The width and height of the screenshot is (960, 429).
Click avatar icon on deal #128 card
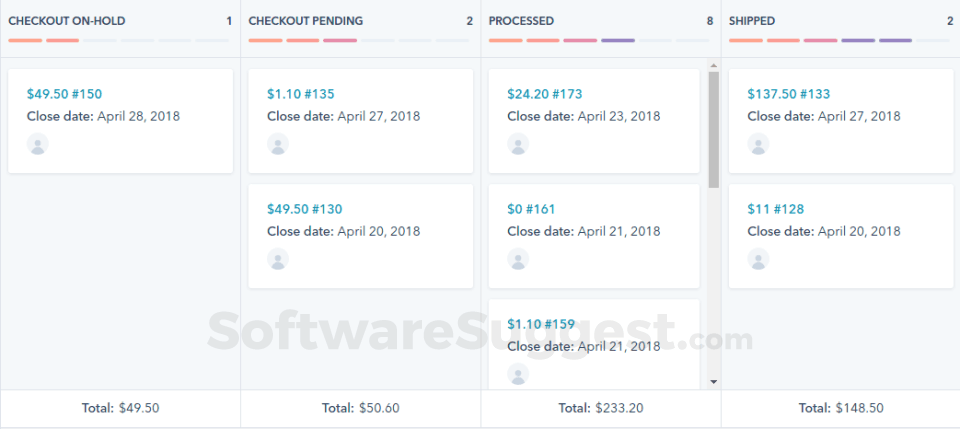[x=759, y=259]
